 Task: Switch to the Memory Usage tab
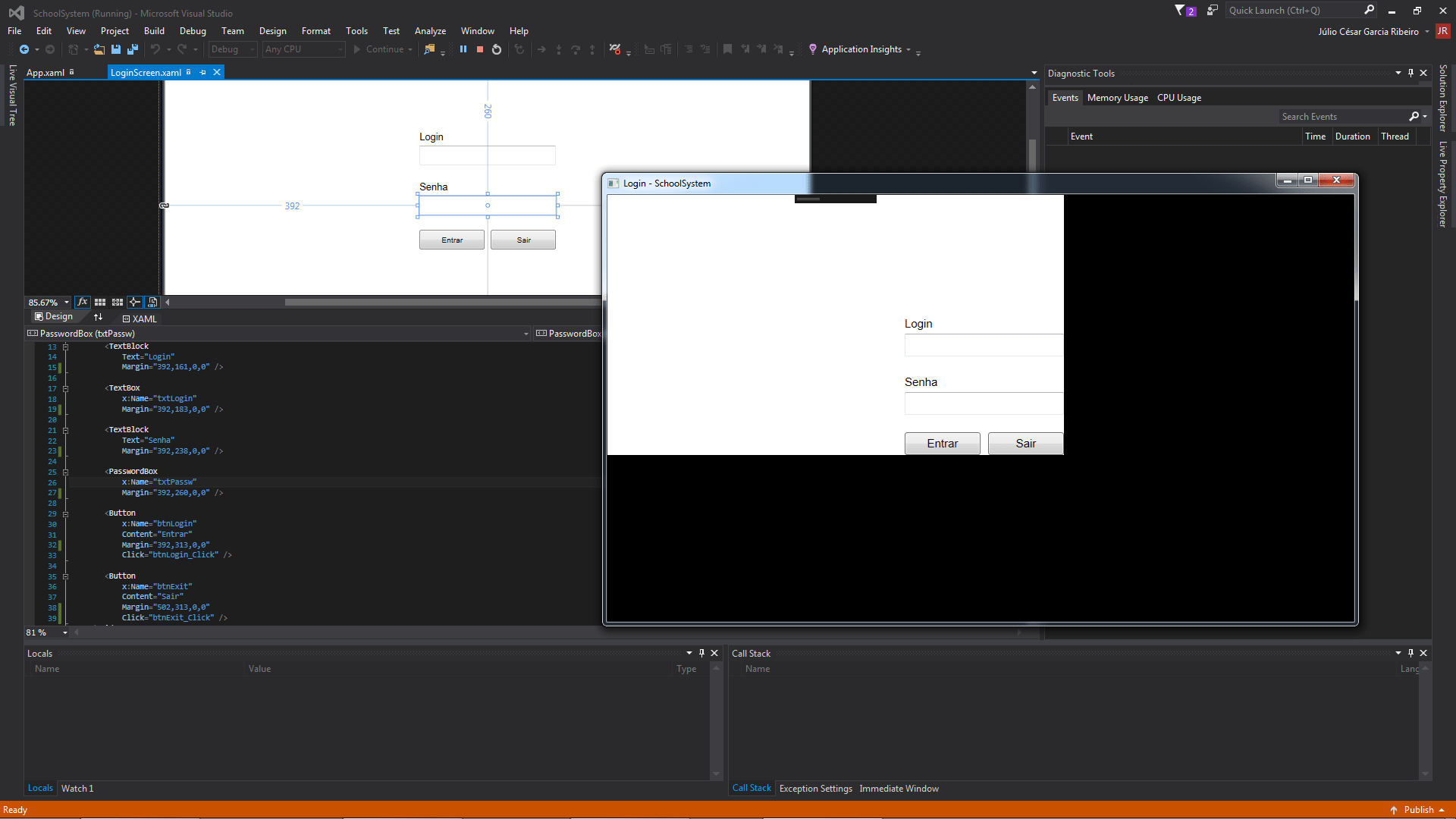pyautogui.click(x=1117, y=98)
